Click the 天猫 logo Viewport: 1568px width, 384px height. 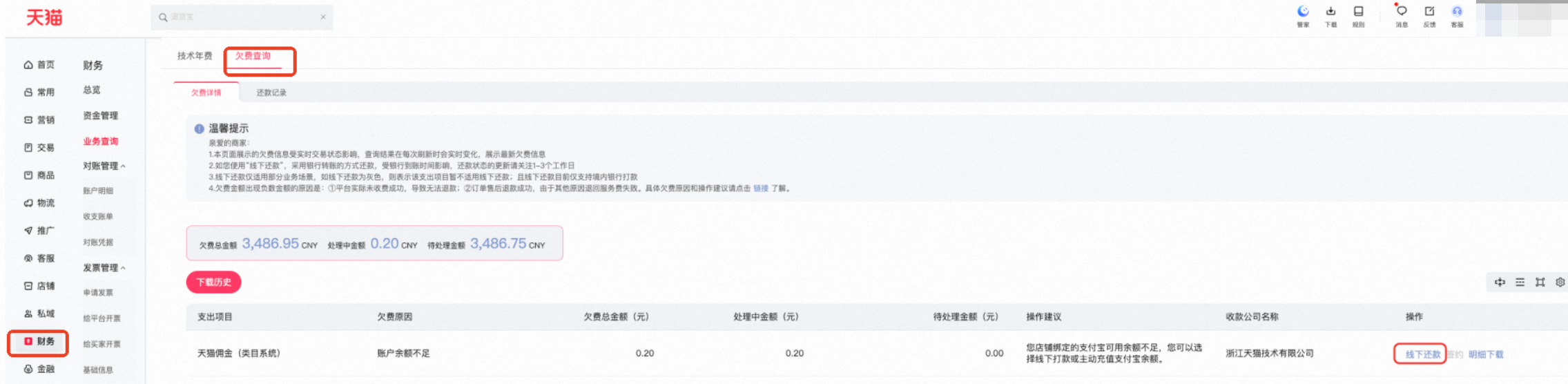point(43,17)
